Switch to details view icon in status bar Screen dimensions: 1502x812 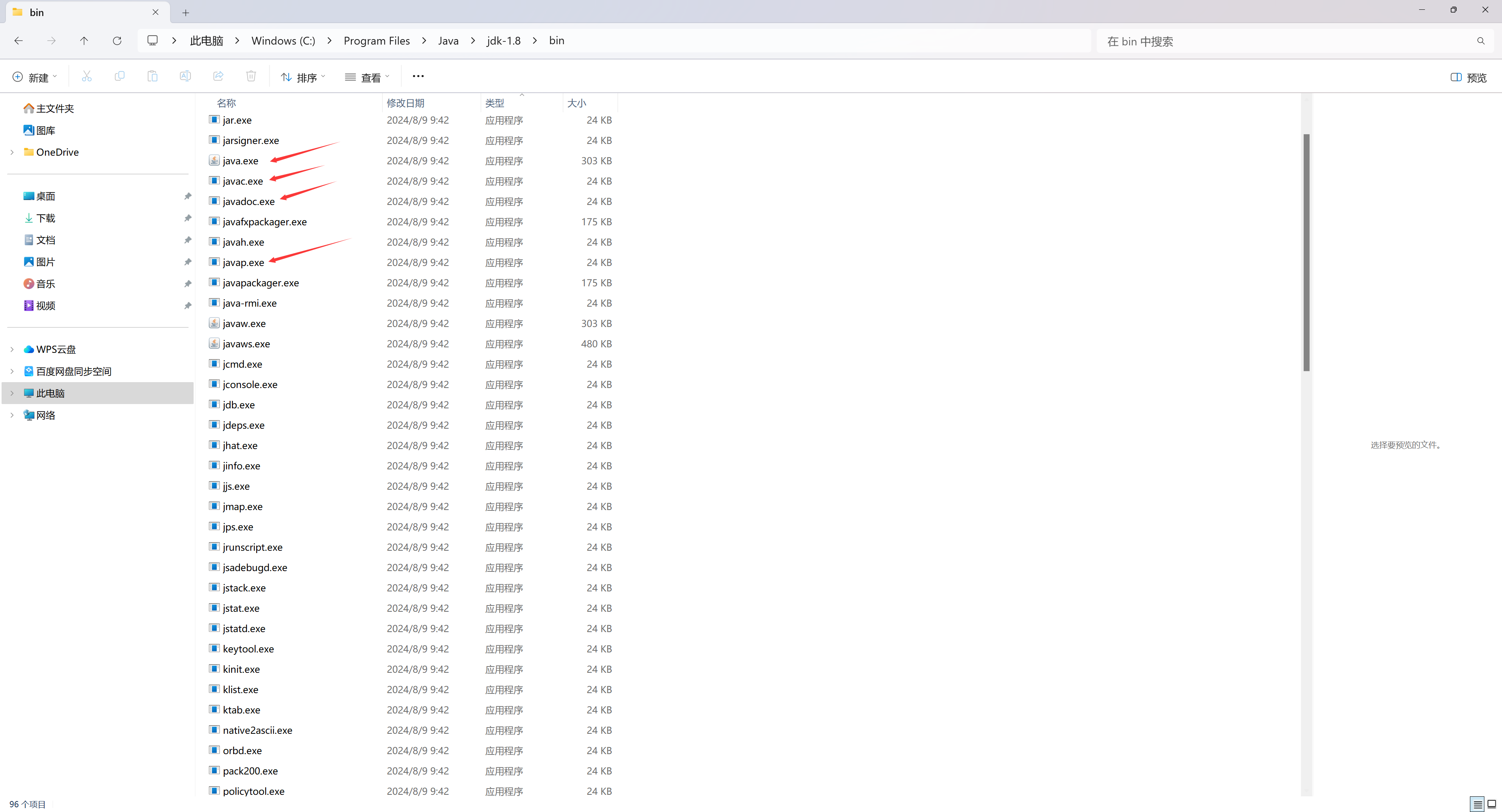(x=1477, y=805)
